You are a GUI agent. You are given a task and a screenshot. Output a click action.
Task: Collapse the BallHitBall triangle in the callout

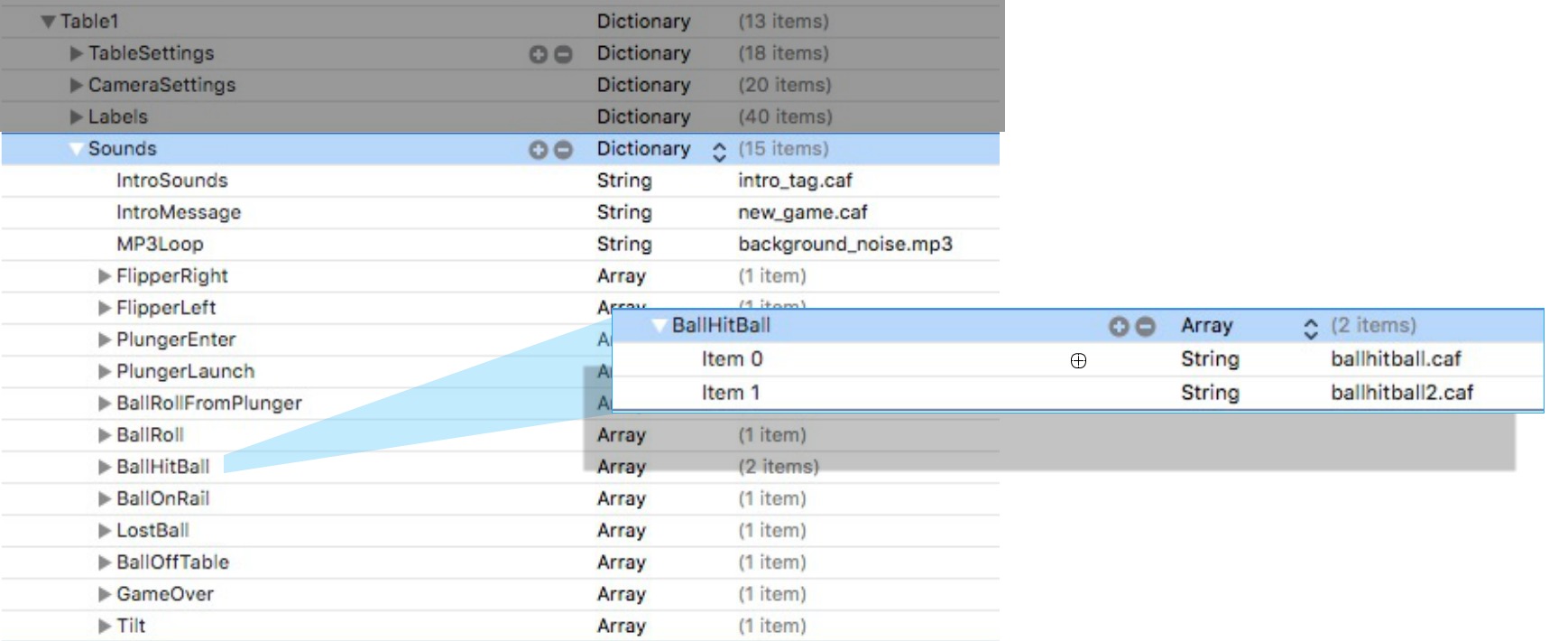pyautogui.click(x=659, y=326)
